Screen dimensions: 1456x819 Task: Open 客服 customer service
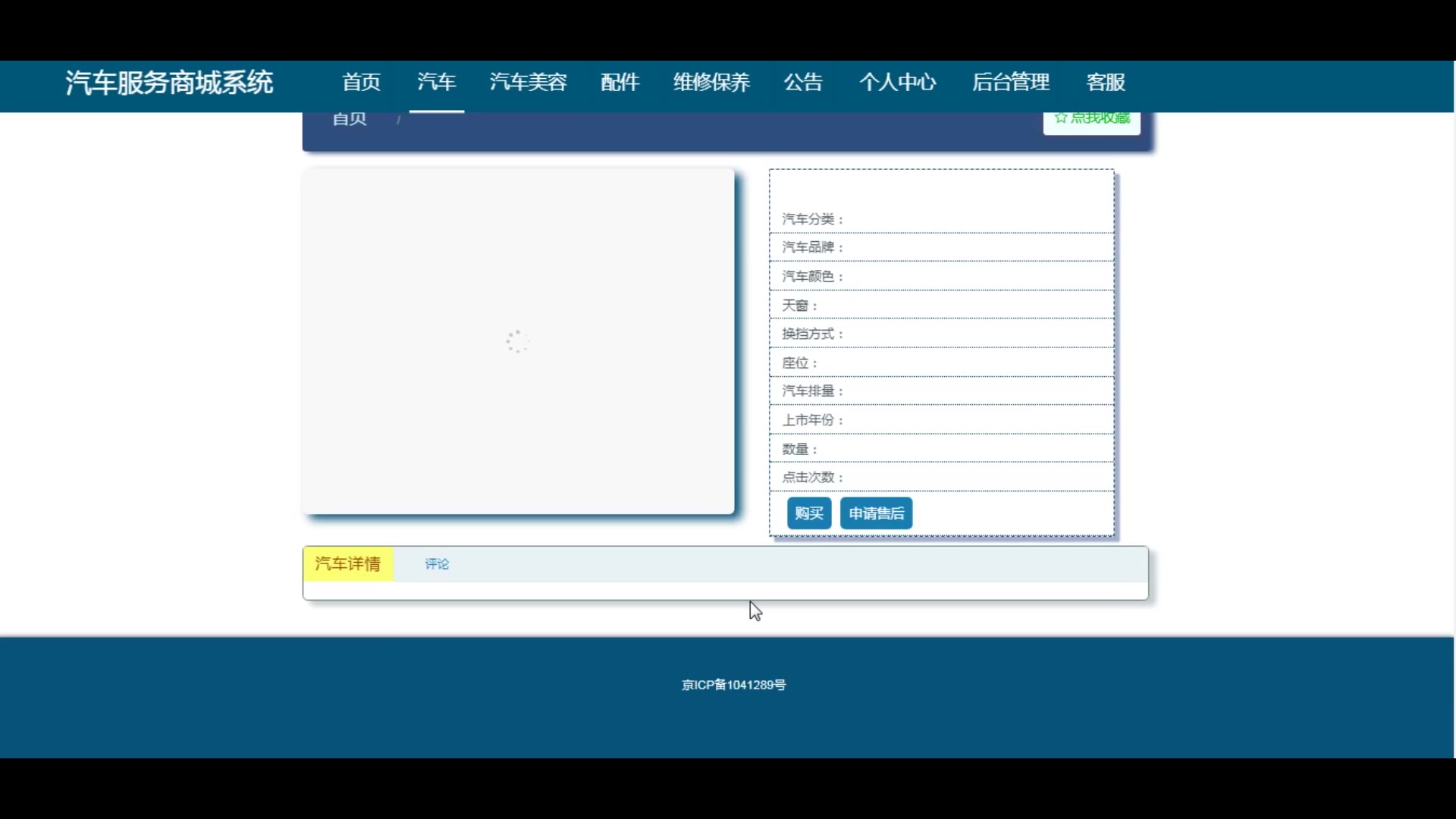click(1106, 82)
